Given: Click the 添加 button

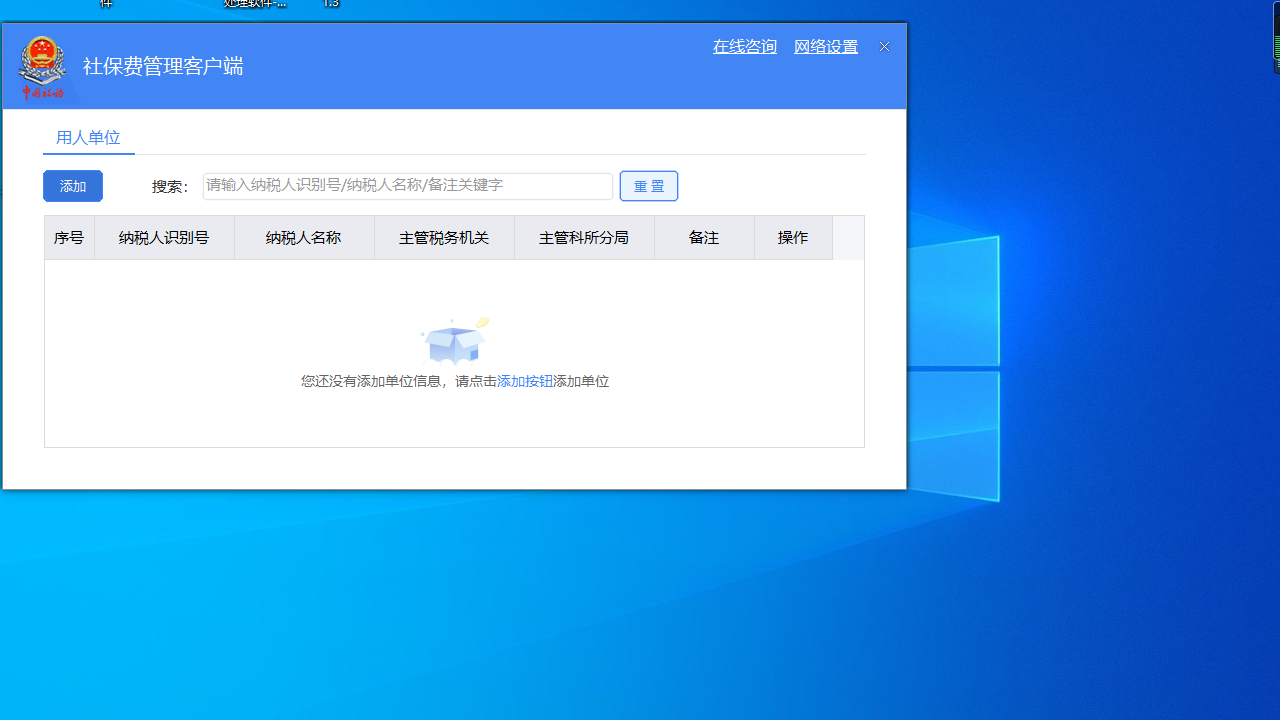Looking at the screenshot, I should pyautogui.click(x=72, y=186).
